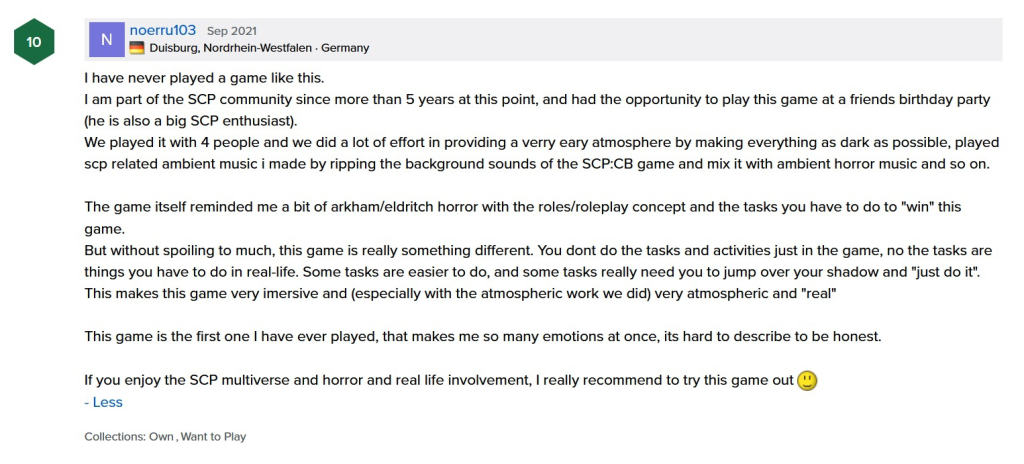
Task: Collapse the review with the Less link
Action: click(104, 402)
